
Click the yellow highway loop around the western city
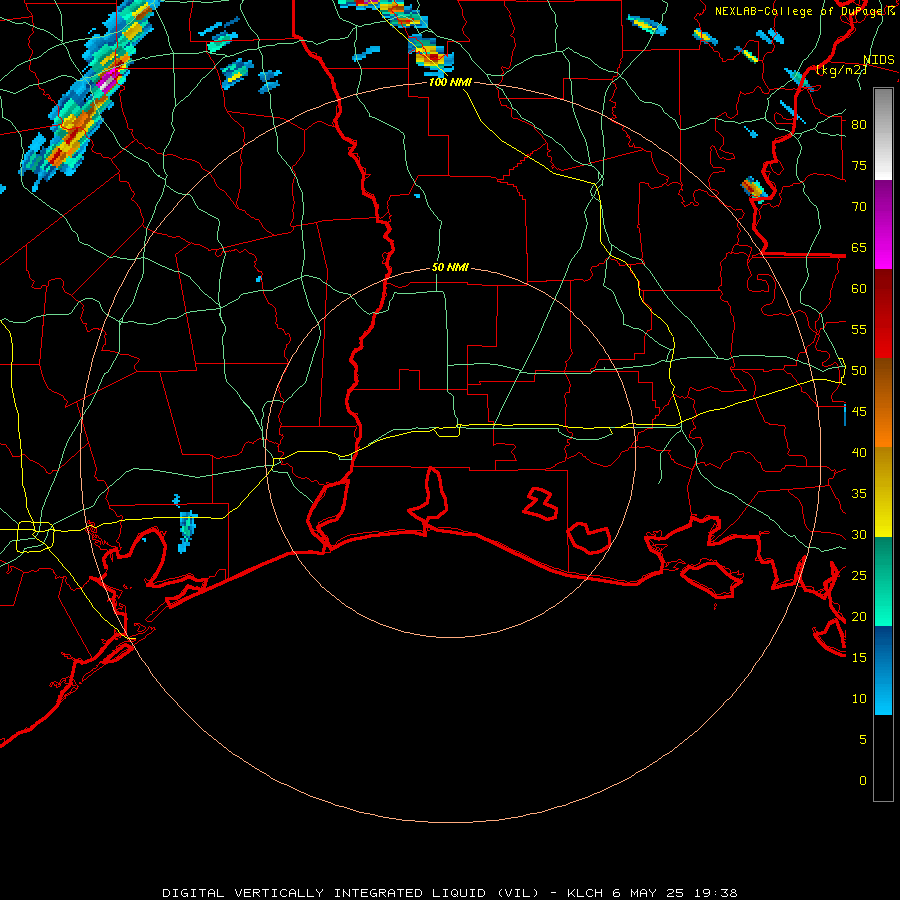(x=35, y=536)
